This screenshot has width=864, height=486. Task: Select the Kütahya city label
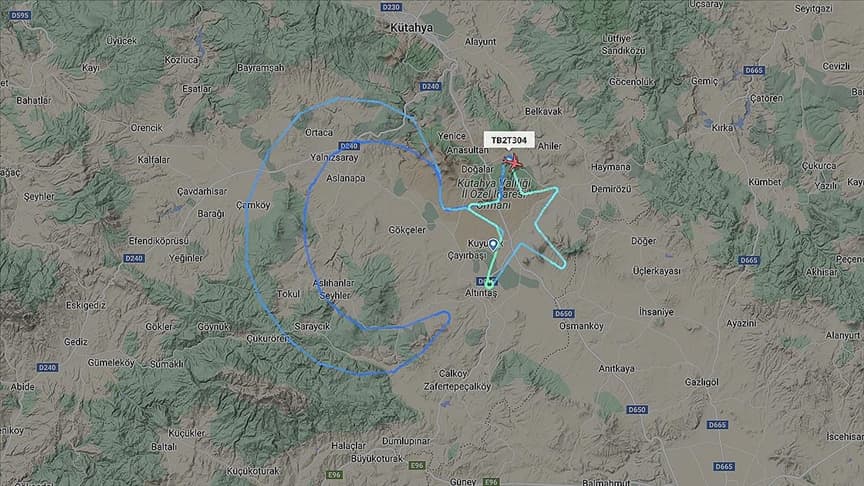click(x=412, y=28)
